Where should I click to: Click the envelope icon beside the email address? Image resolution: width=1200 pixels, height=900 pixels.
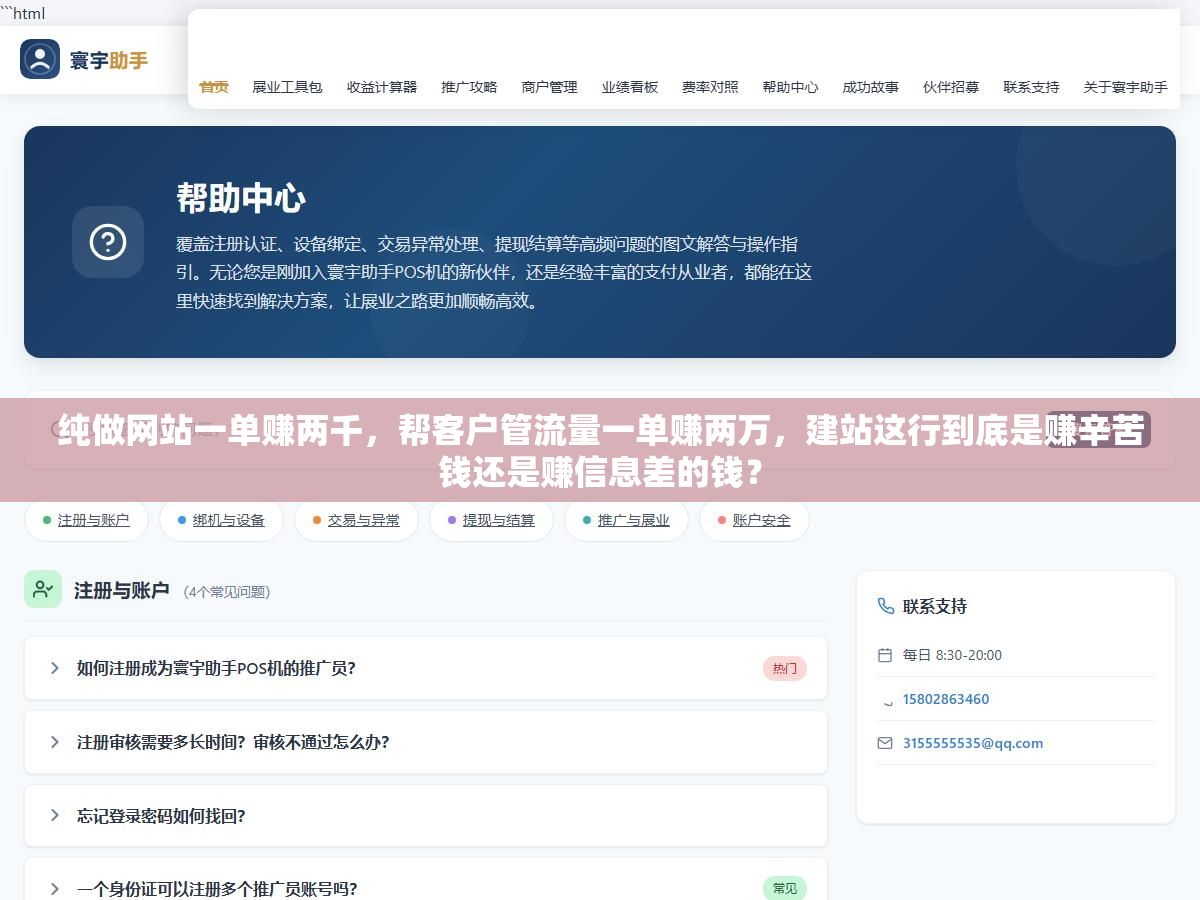[x=885, y=743]
